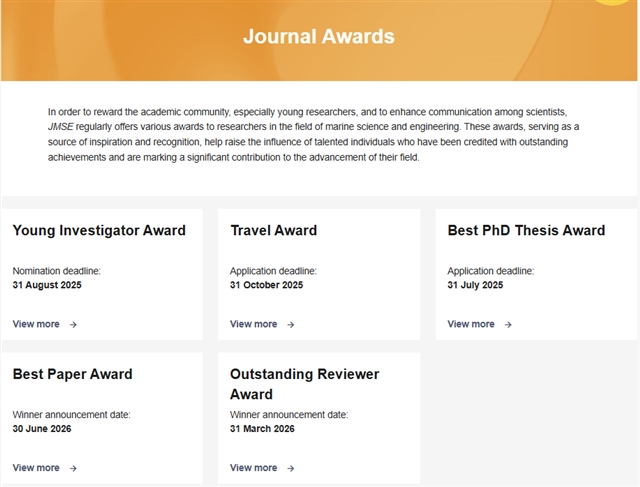Click the arrow icon in Young Investigator Award card
Viewport: 640px width, 487px height.
point(73,324)
